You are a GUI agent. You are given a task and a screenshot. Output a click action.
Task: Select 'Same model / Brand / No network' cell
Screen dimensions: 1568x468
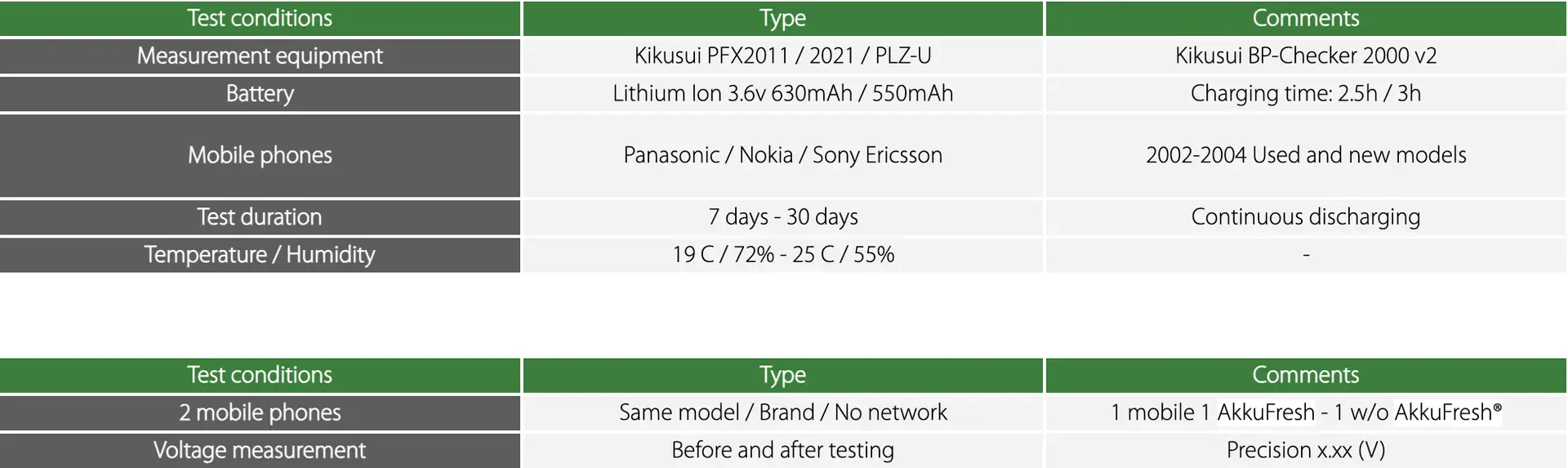pyautogui.click(x=782, y=412)
